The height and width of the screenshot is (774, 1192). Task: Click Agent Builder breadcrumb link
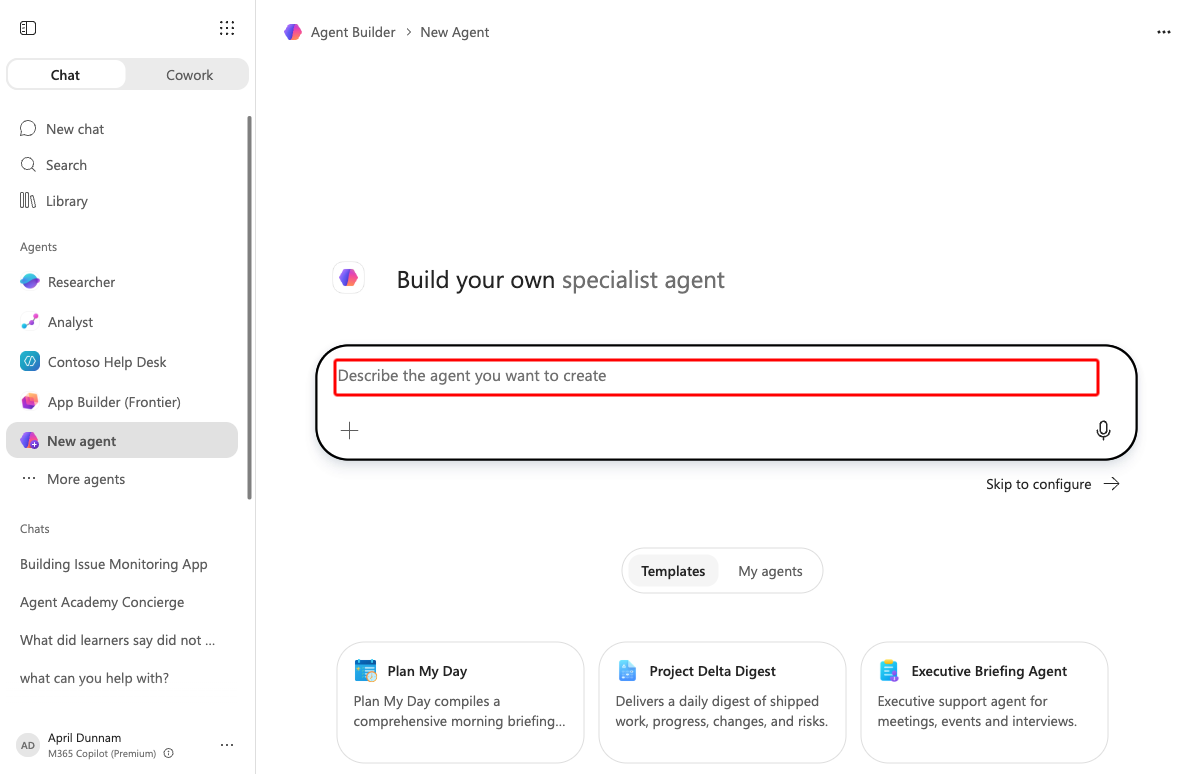(353, 32)
